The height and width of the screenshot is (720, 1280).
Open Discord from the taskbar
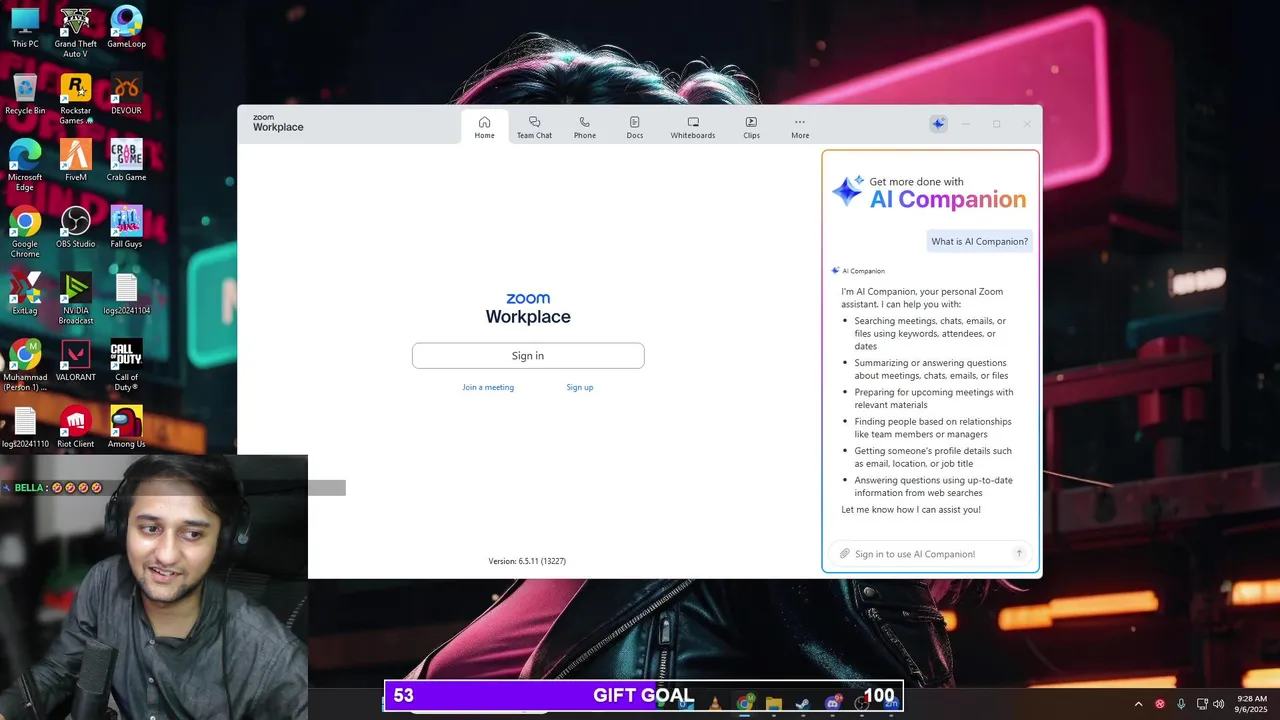tap(833, 703)
